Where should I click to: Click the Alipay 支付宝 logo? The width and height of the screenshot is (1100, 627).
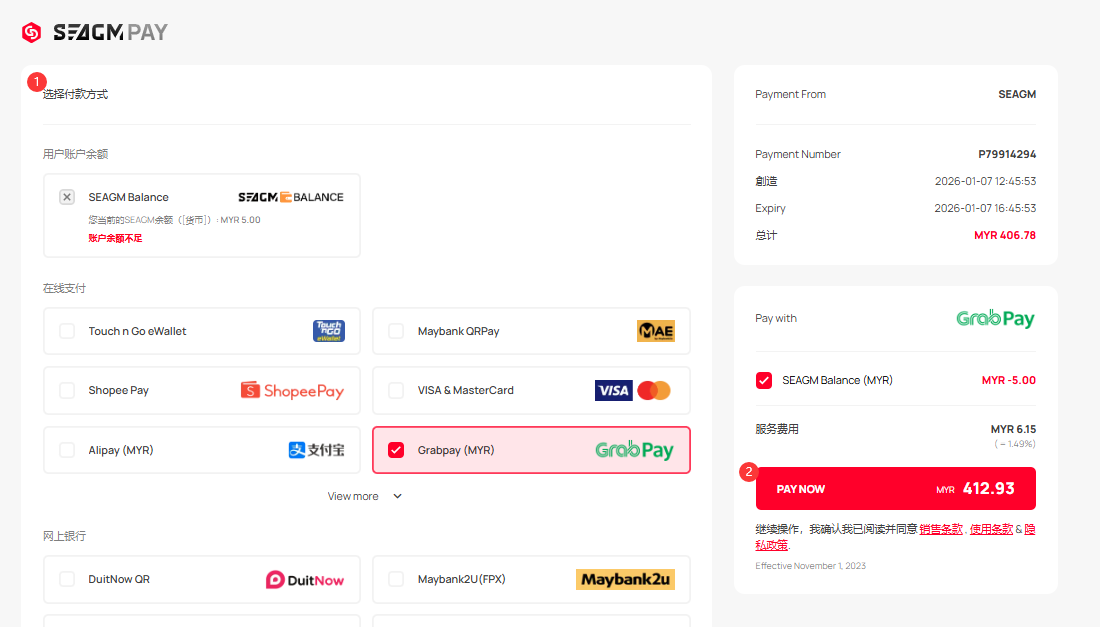316,450
